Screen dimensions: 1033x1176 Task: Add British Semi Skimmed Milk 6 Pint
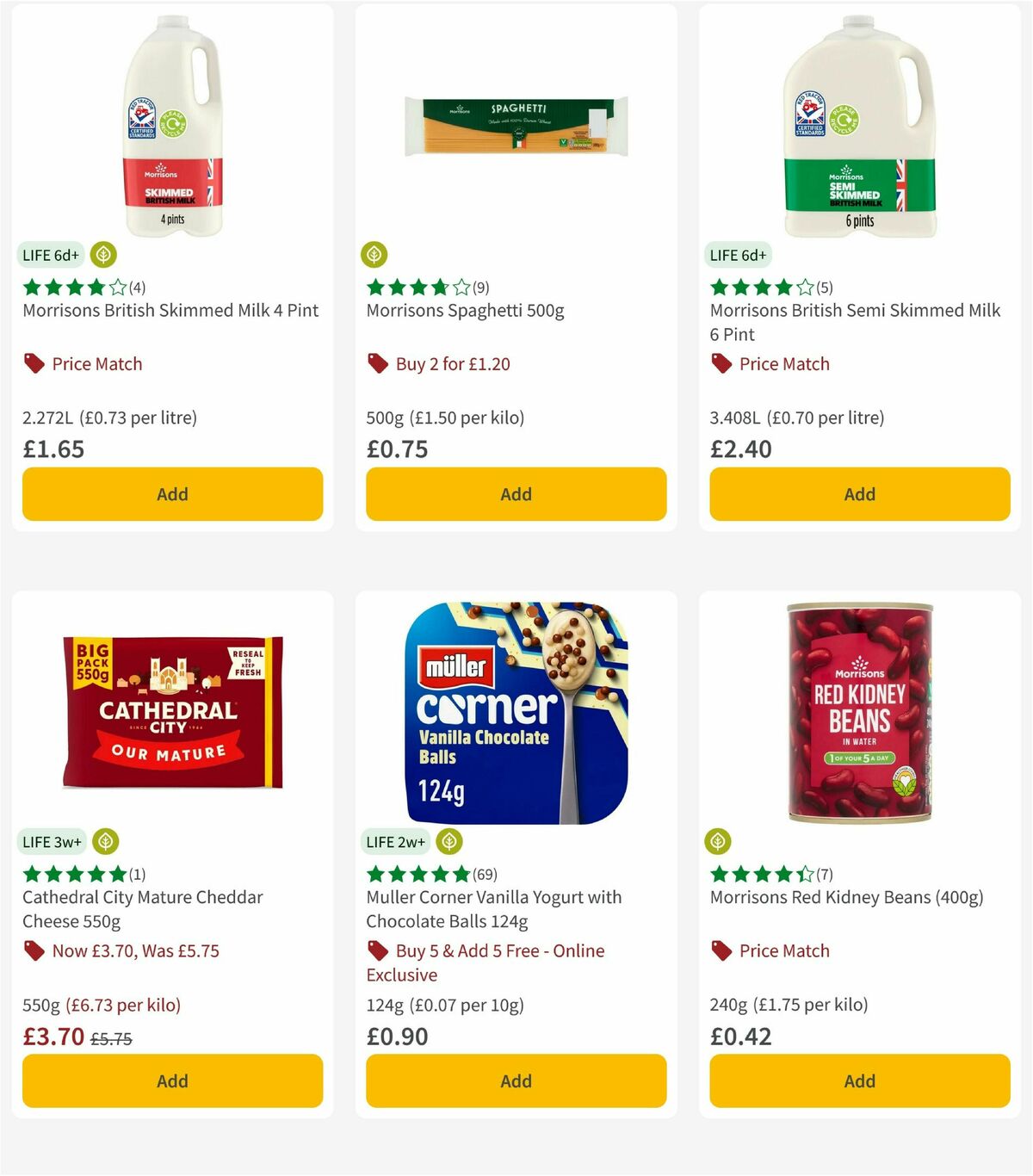click(x=859, y=494)
